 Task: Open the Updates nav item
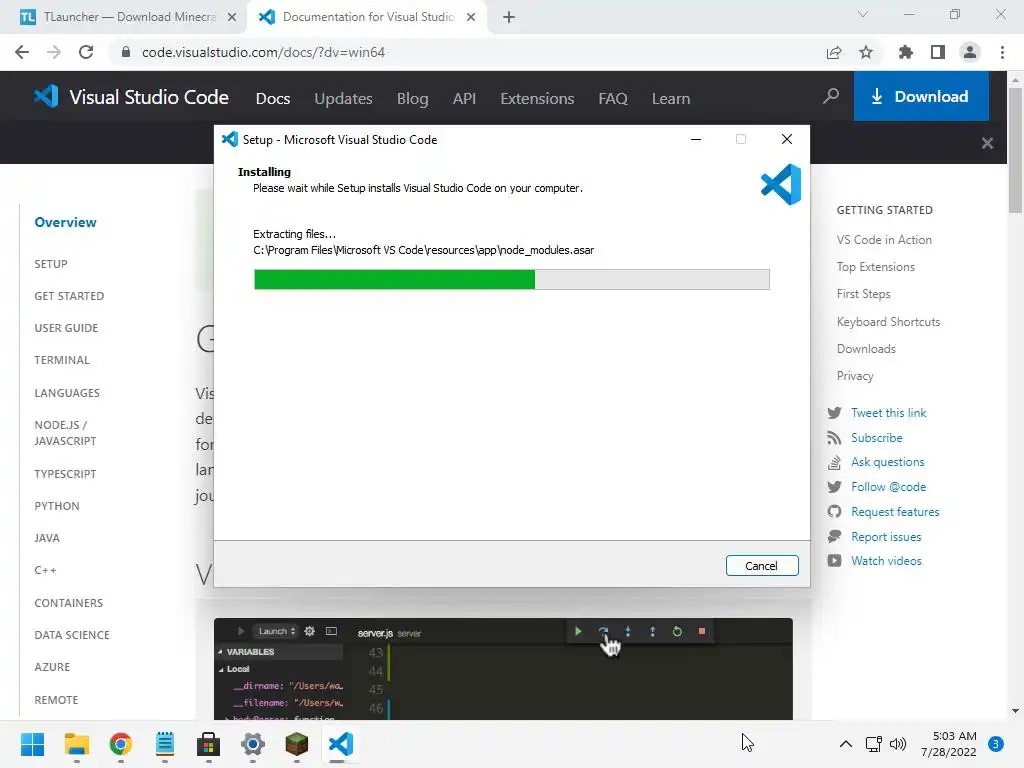click(344, 99)
